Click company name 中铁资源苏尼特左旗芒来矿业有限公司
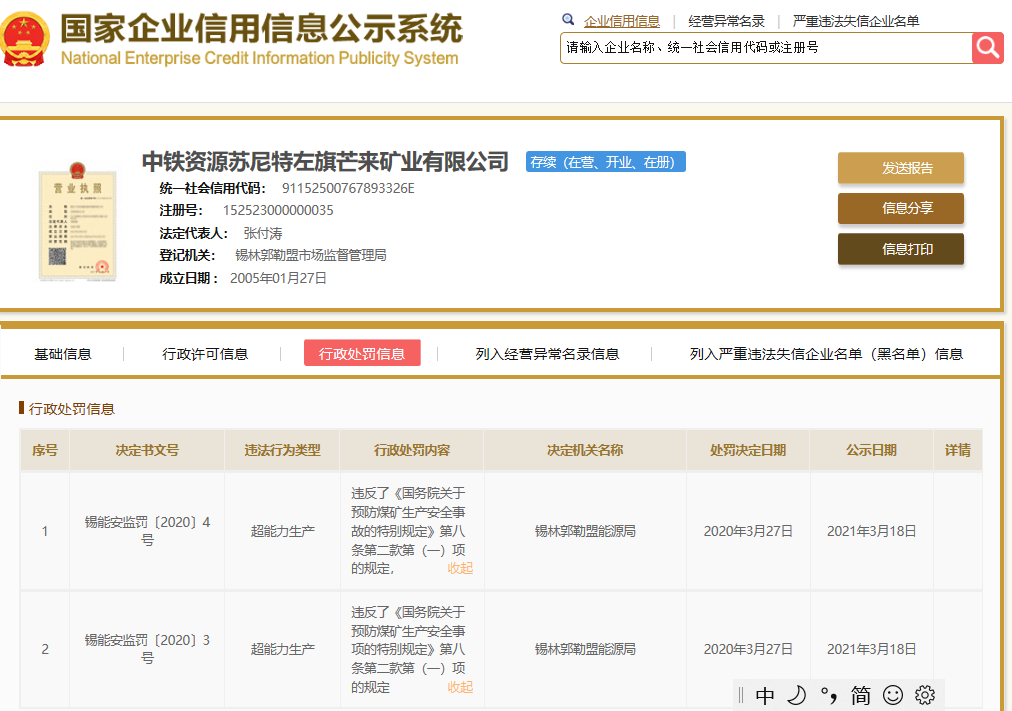 pyautogui.click(x=325, y=161)
